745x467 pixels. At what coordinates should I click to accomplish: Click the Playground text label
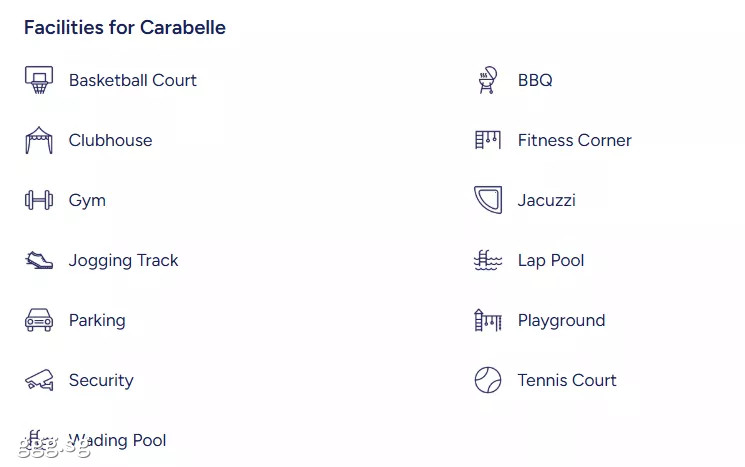tap(562, 321)
